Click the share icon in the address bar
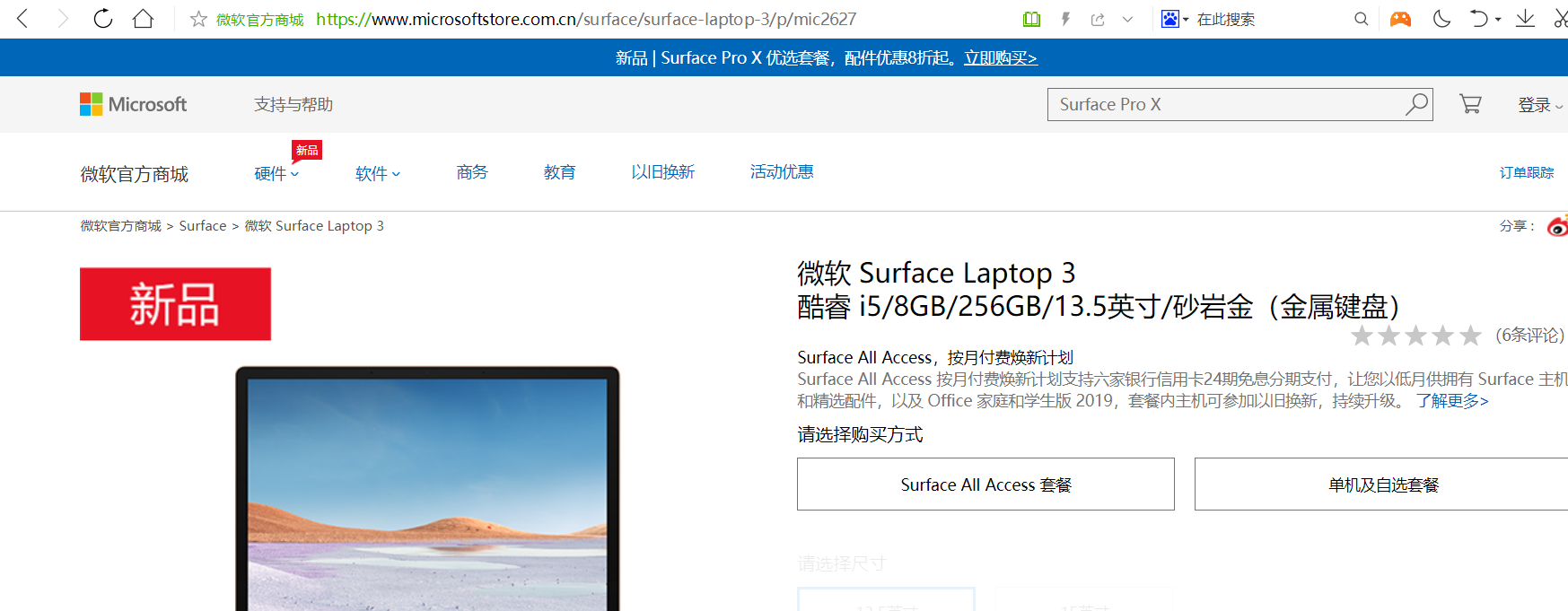The width and height of the screenshot is (1568, 611). tap(1098, 19)
